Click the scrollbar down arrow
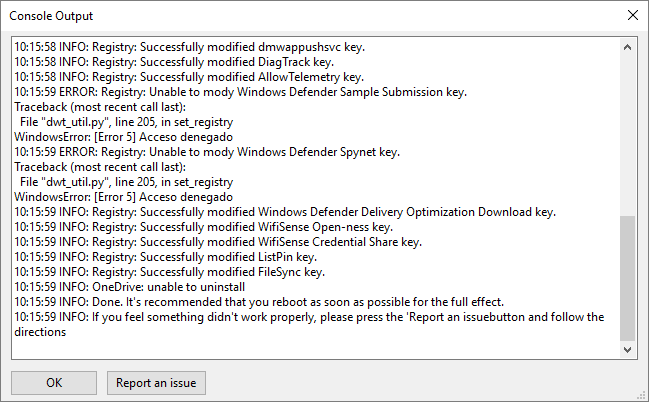The height and width of the screenshot is (402, 649). point(627,351)
